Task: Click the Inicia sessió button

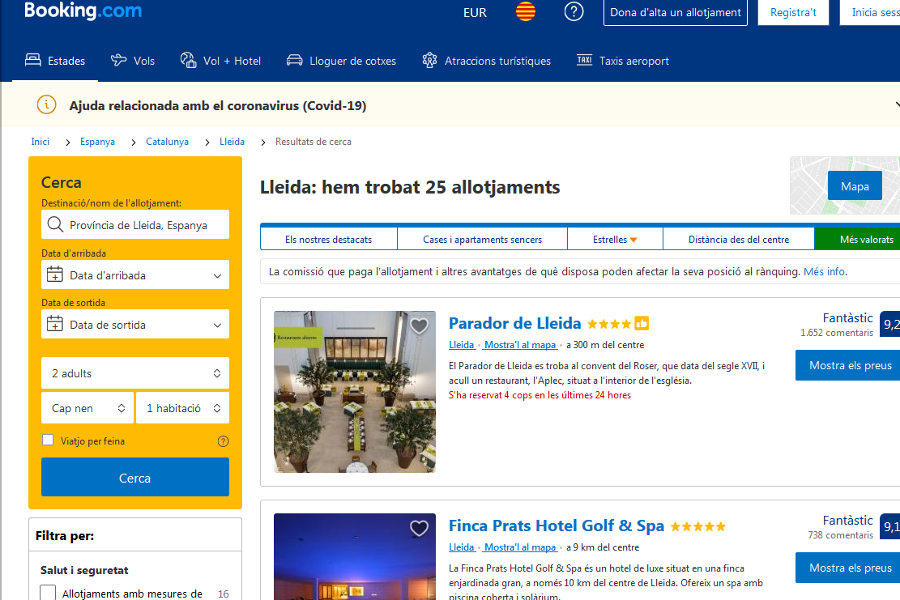Action: pyautogui.click(x=870, y=12)
